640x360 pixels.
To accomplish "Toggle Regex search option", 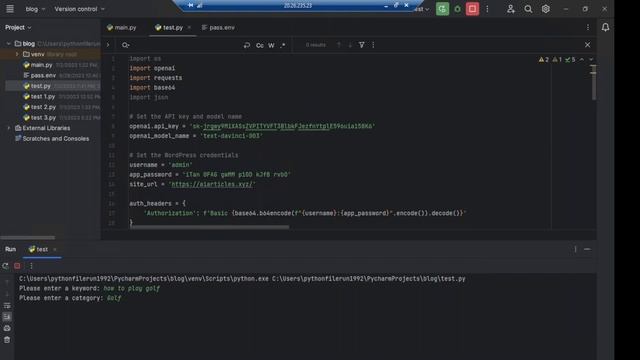I will tap(283, 45).
